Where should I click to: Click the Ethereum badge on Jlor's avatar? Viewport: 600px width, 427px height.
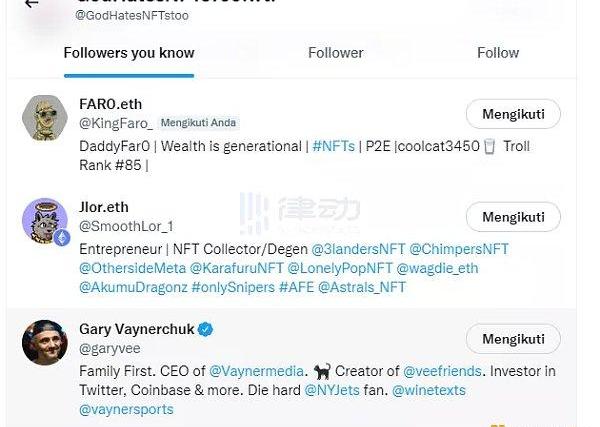pyautogui.click(x=62, y=238)
